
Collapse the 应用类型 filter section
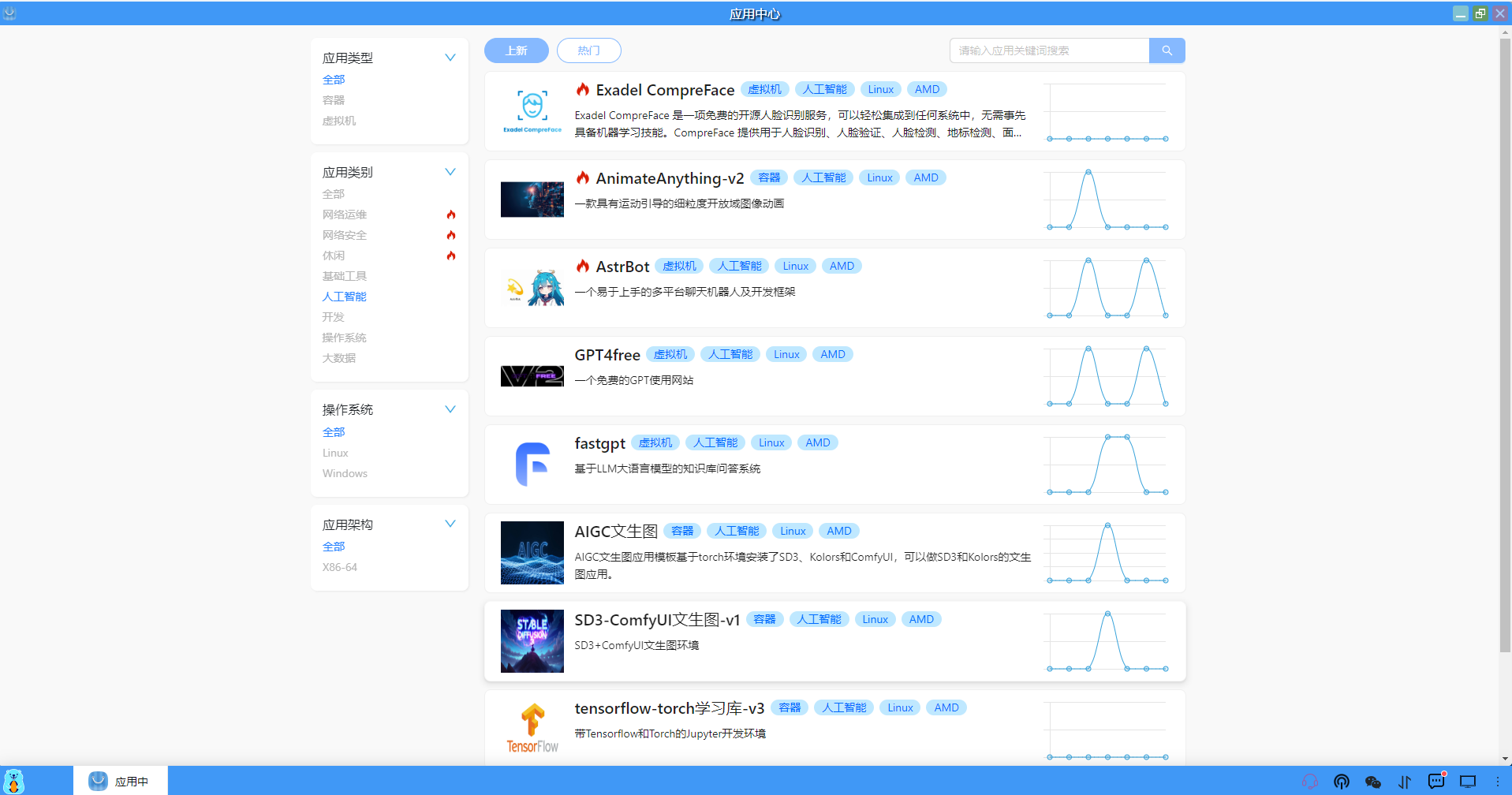pos(450,58)
